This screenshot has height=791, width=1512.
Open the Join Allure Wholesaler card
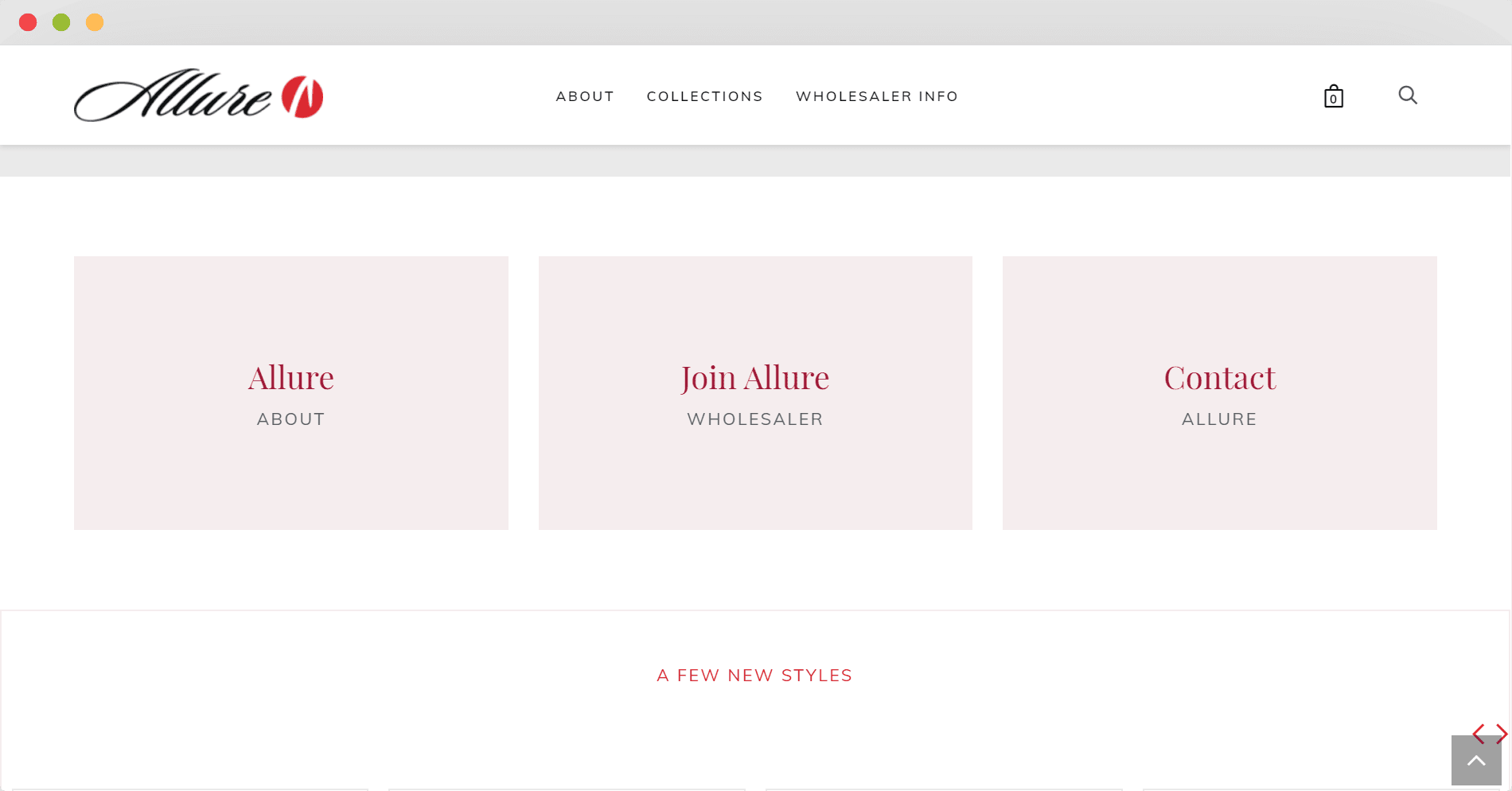click(x=755, y=393)
